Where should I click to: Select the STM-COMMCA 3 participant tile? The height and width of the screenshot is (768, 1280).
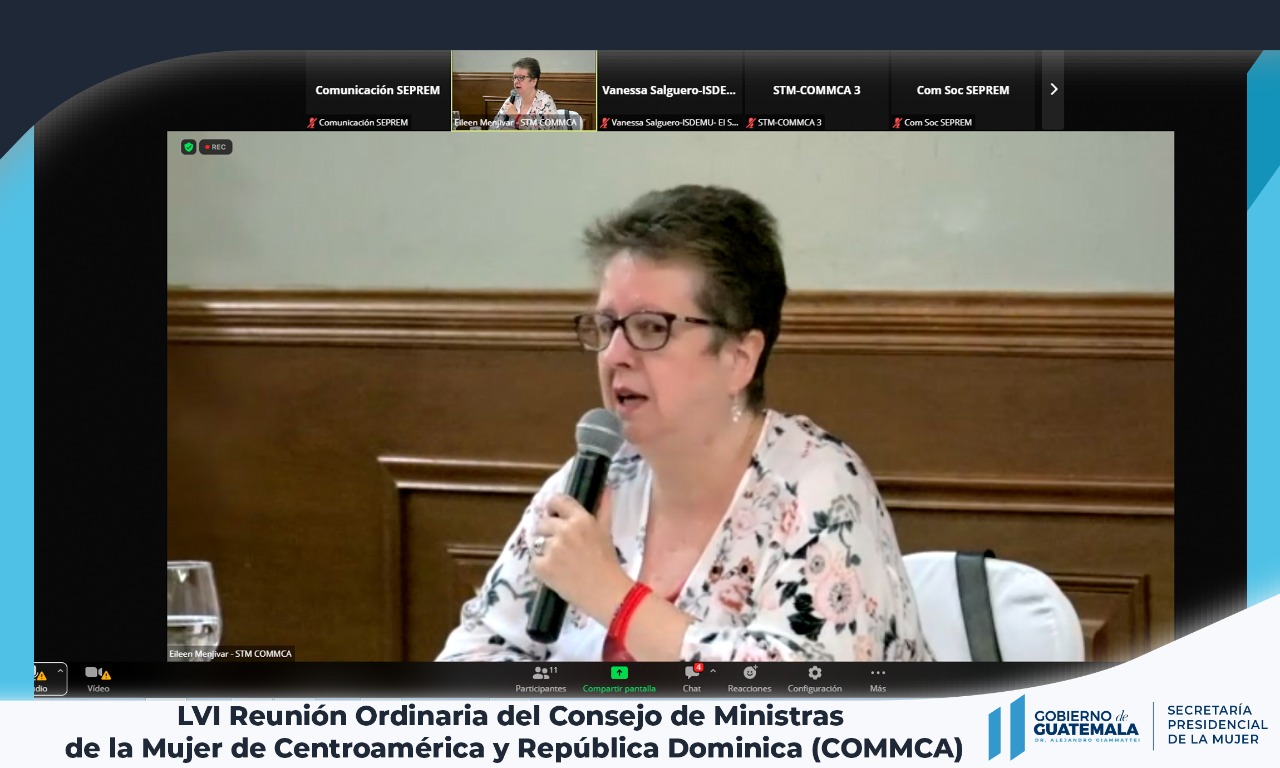[x=816, y=90]
